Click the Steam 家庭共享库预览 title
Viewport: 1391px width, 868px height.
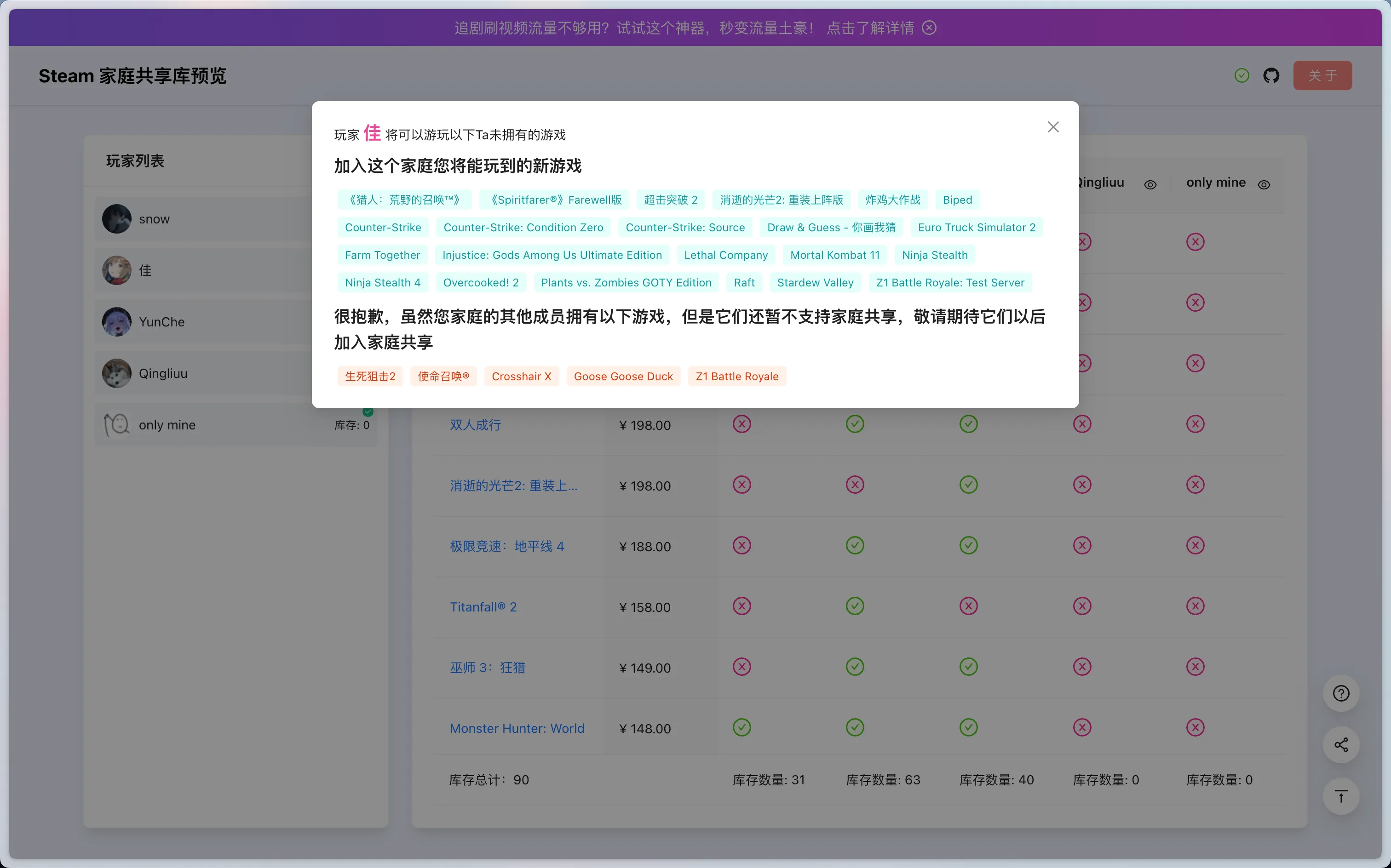[132, 76]
